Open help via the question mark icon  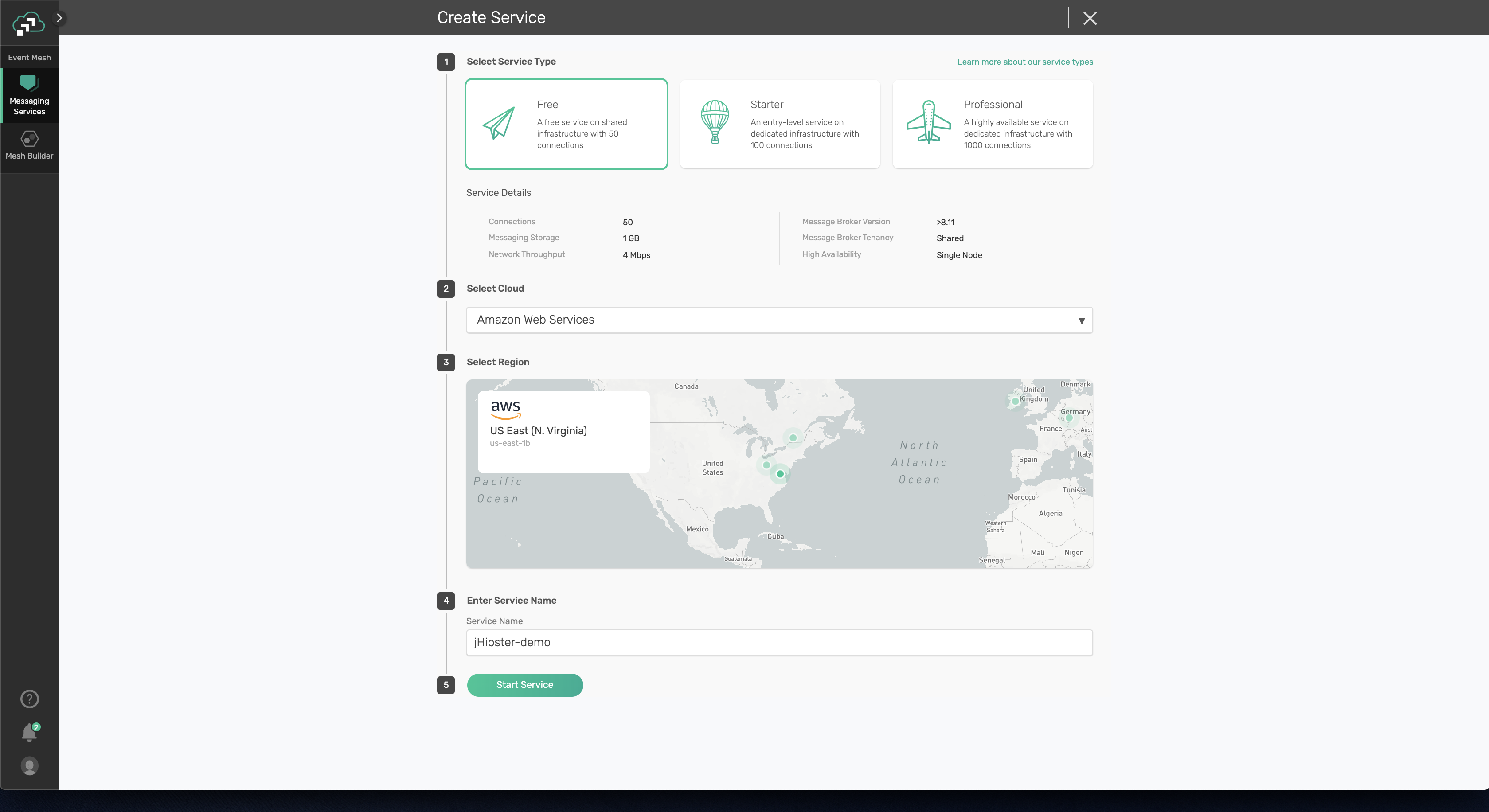(x=29, y=699)
